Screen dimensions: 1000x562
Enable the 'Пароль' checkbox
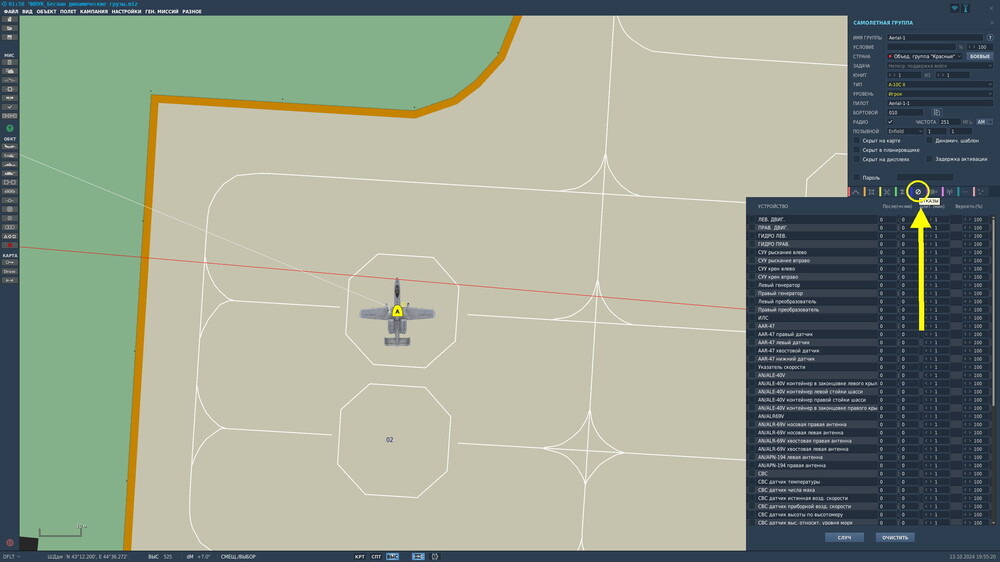point(857,177)
